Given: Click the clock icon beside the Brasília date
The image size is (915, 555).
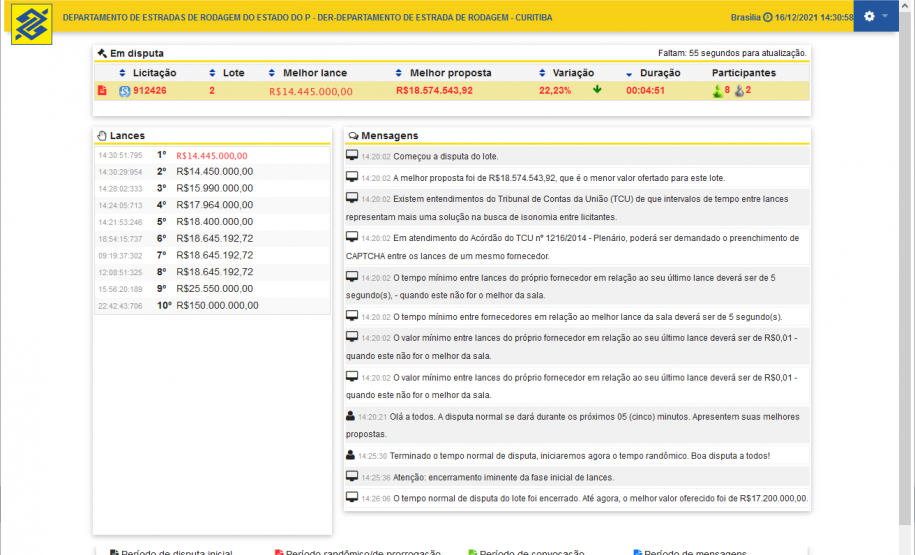Looking at the screenshot, I should click(x=768, y=17).
